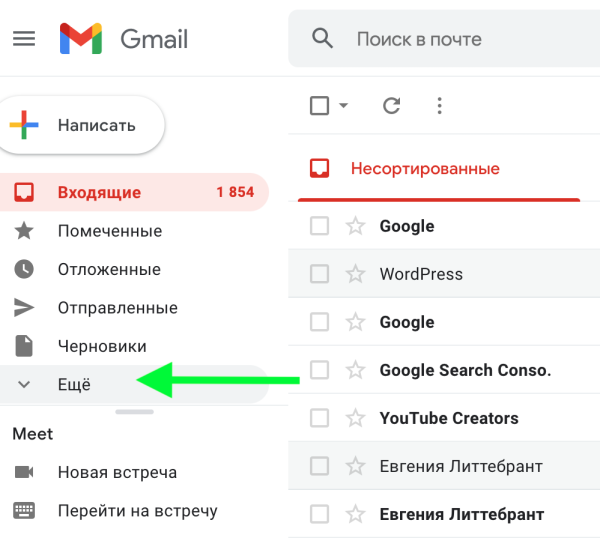Open the select-all dropdown arrow
The height and width of the screenshot is (538, 600).
tap(343, 106)
